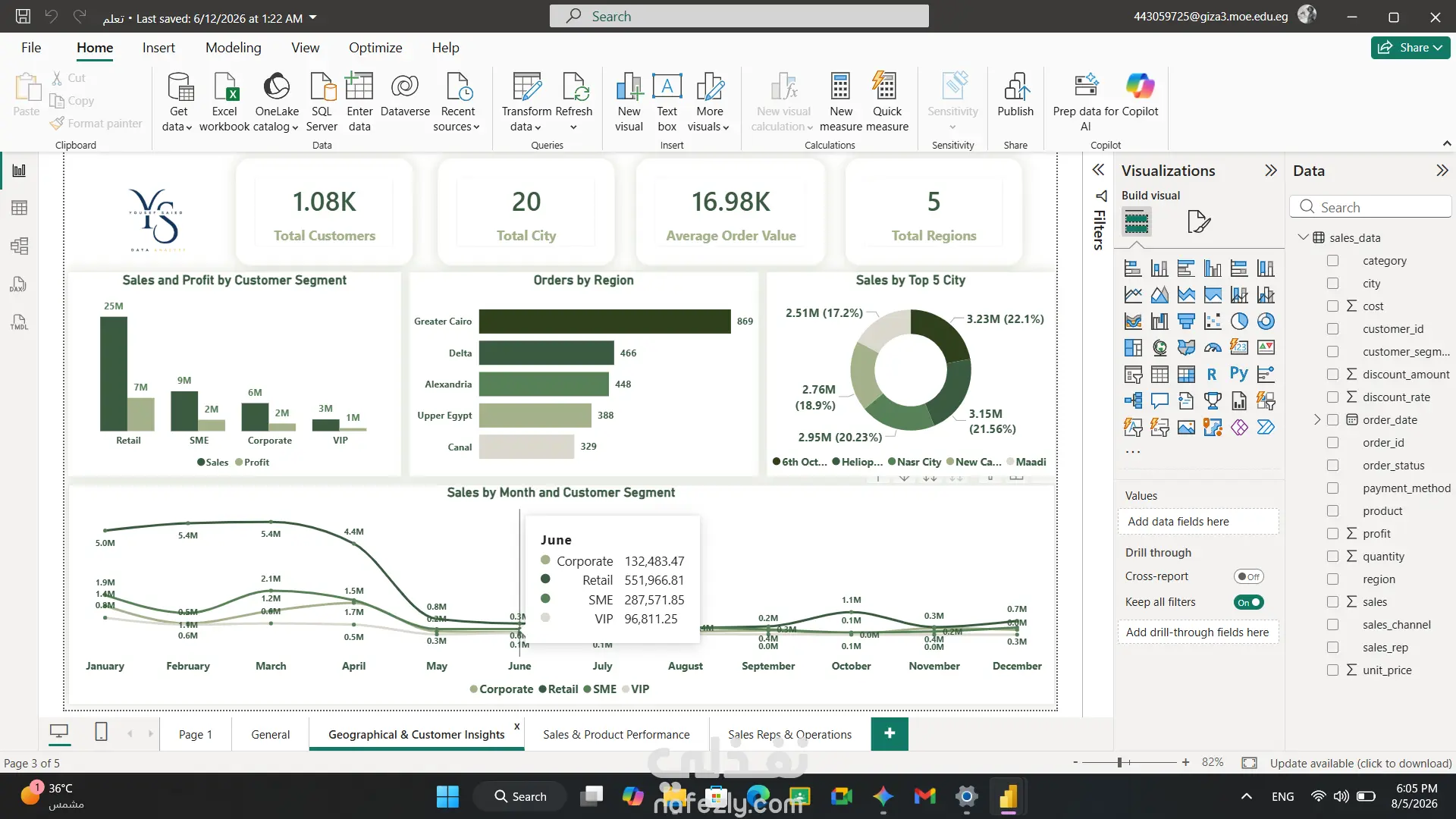Expand the order_date field hierarchy

[x=1317, y=419]
